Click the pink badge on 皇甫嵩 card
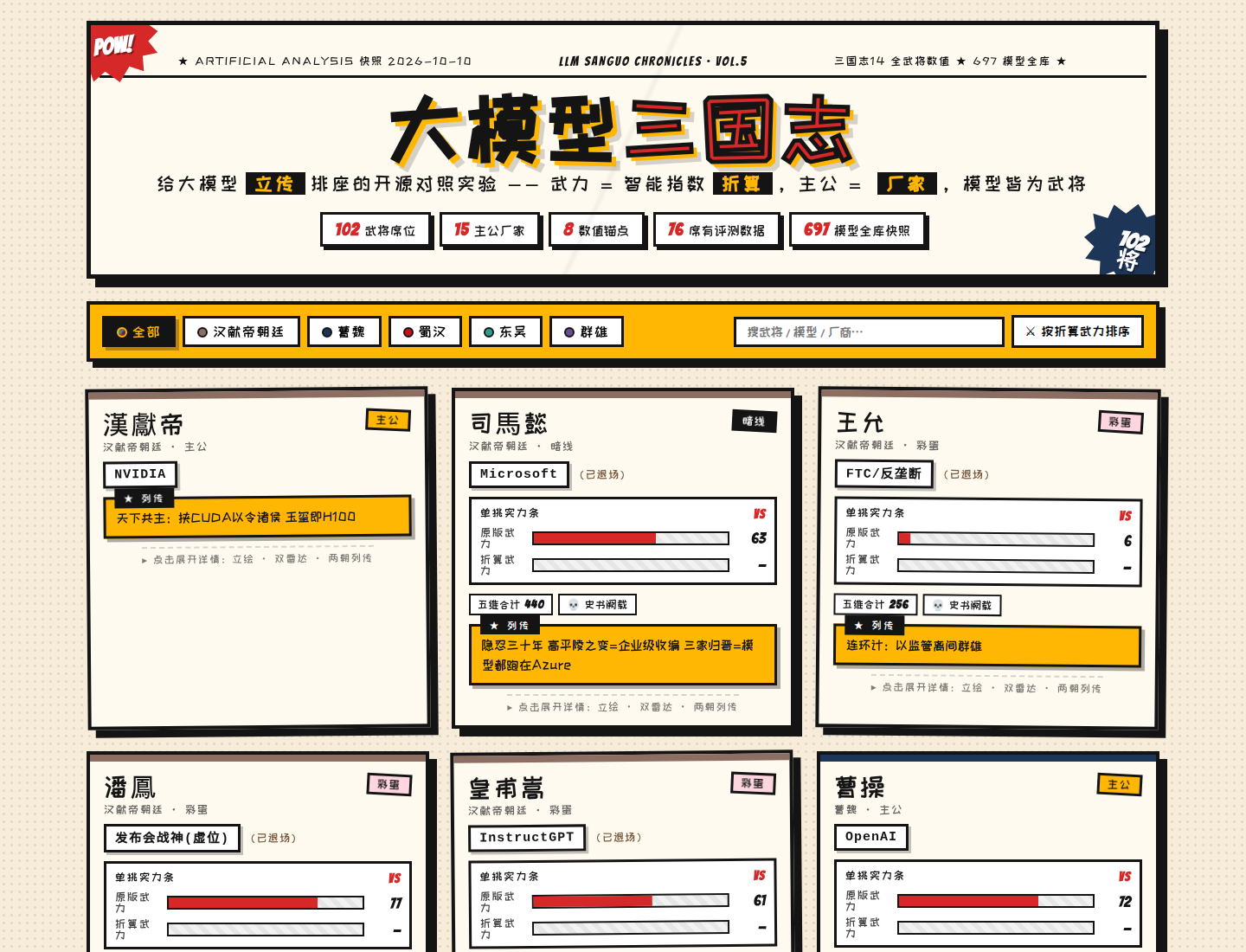Viewport: 1246px width, 952px height. 753,783
